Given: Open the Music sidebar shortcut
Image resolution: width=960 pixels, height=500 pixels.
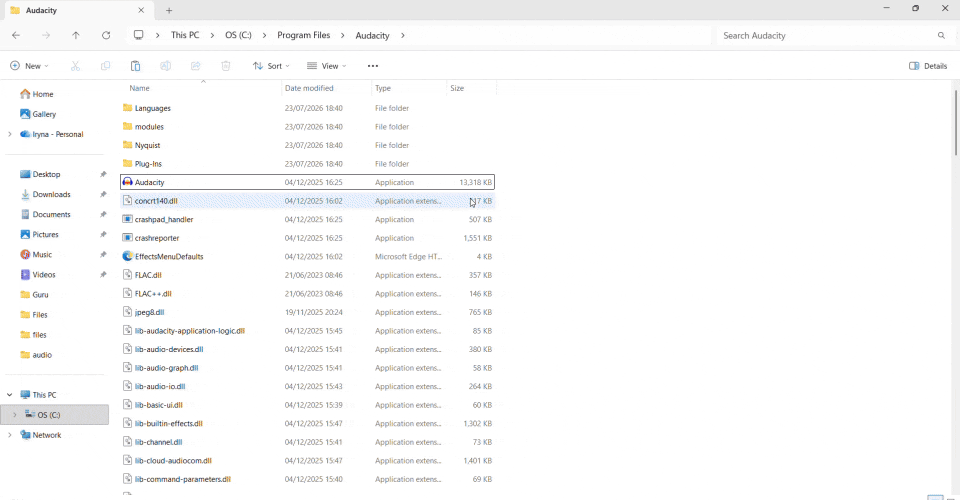Looking at the screenshot, I should click(36, 255).
